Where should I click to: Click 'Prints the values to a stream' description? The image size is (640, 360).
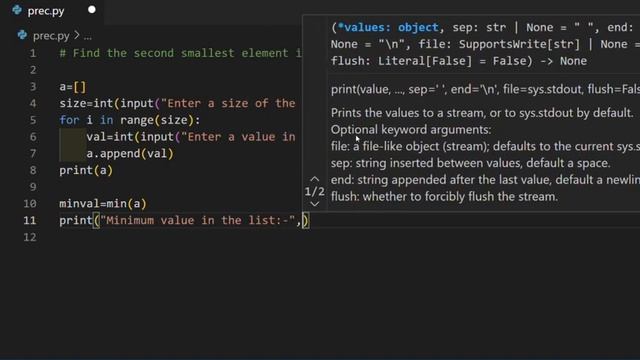pos(482,113)
